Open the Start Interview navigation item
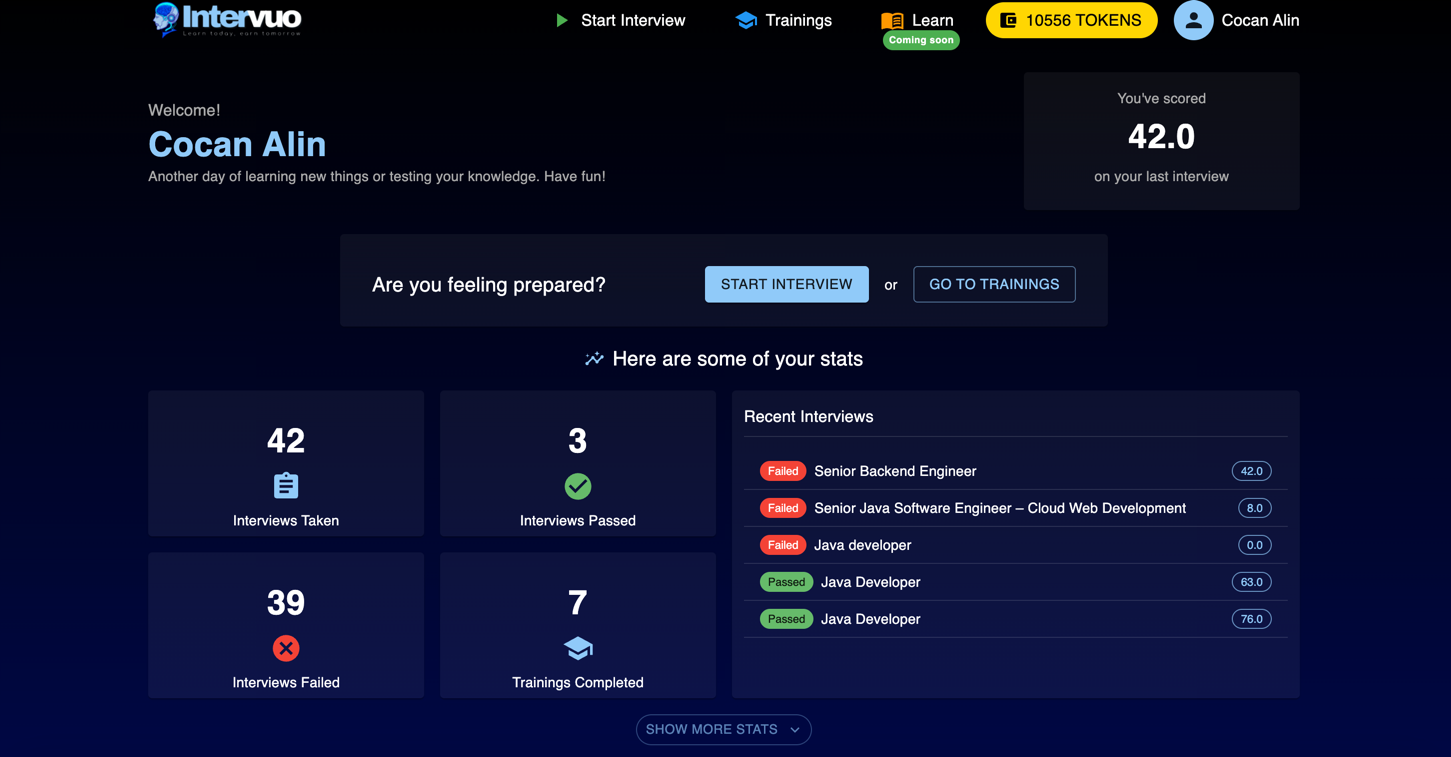The height and width of the screenshot is (757, 1451). (x=632, y=20)
